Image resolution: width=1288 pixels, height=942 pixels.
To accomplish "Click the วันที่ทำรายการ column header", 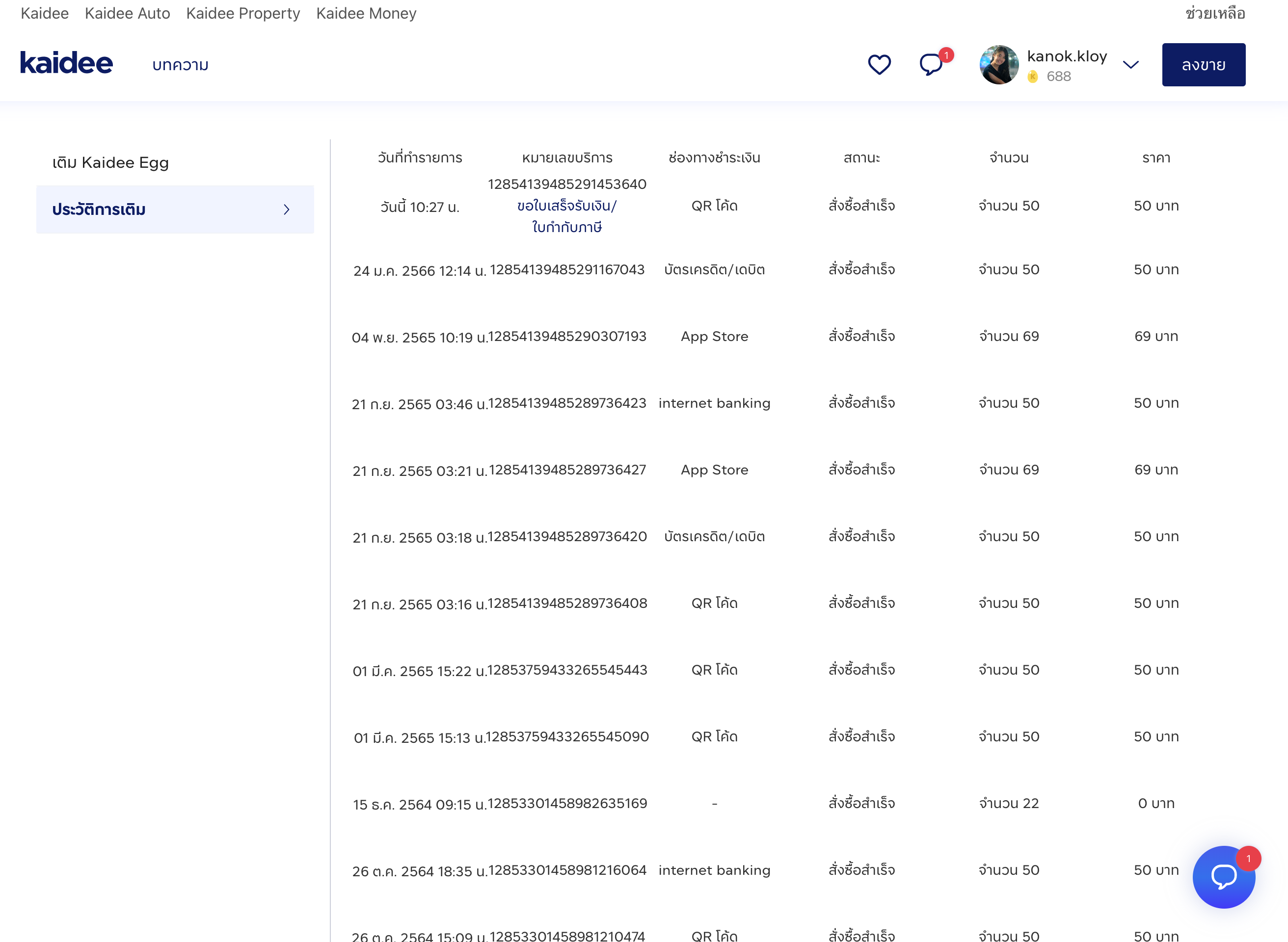I will [x=420, y=157].
